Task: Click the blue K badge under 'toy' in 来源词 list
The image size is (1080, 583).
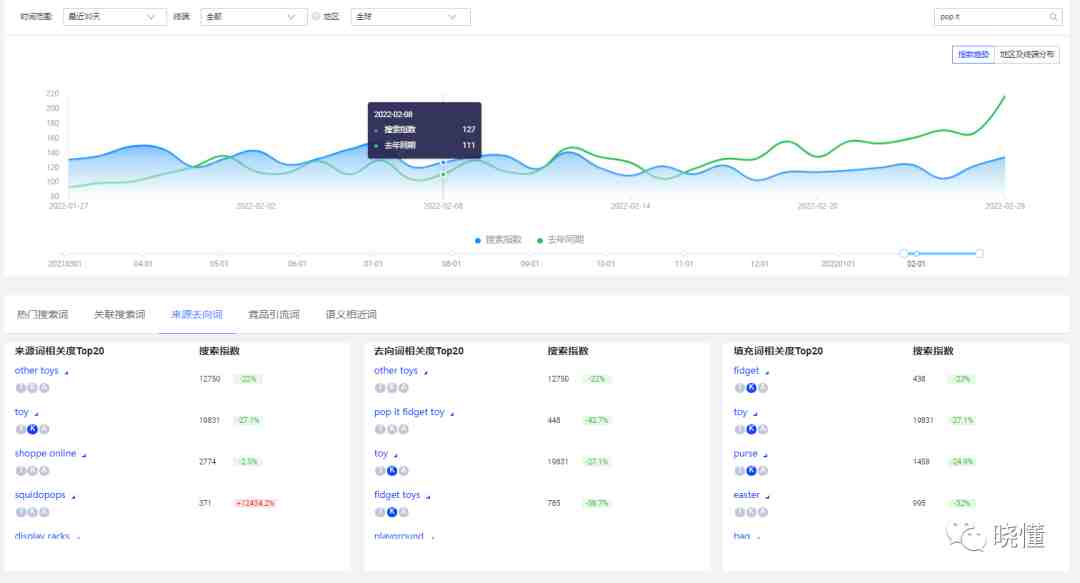Action: [32, 429]
